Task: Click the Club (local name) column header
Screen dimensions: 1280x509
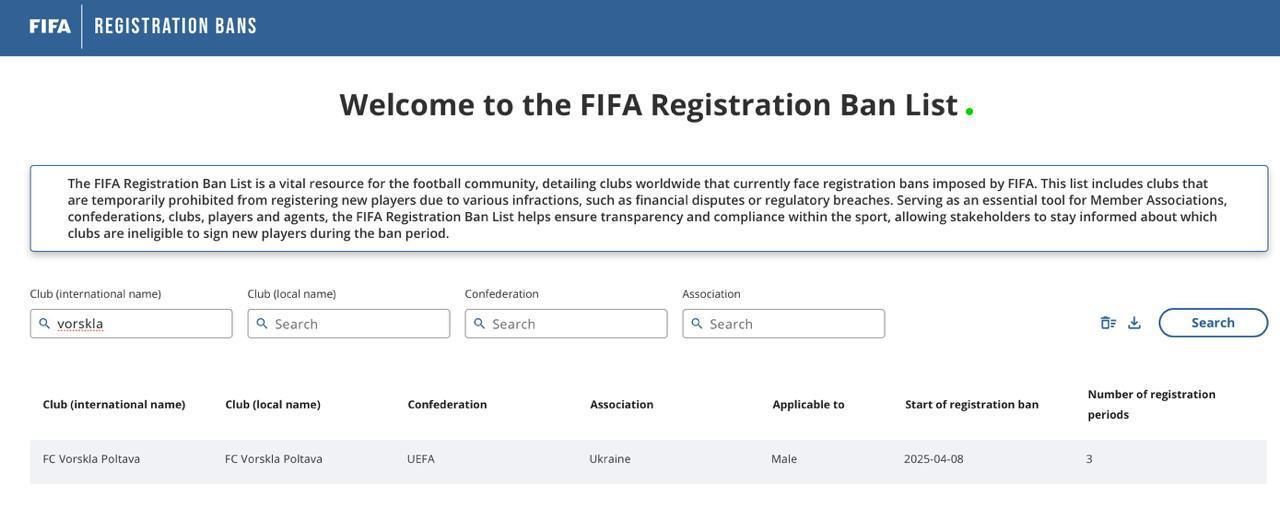Action: [x=273, y=405]
